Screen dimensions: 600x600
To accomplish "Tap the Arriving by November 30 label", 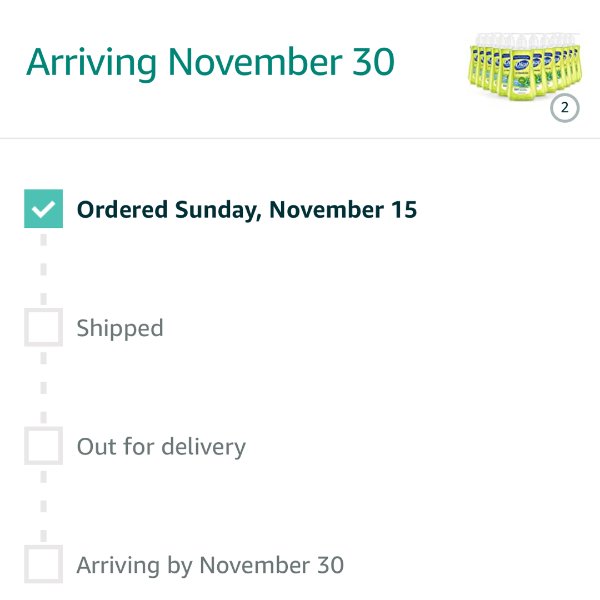I will [210, 566].
